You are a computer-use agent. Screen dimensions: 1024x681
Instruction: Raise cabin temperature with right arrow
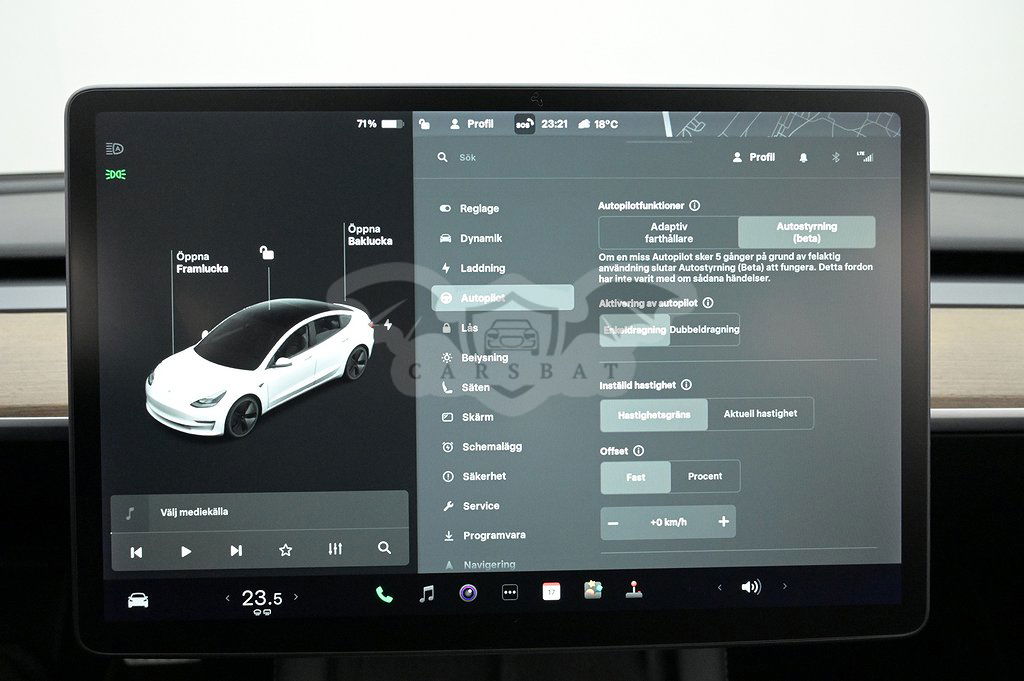296,598
